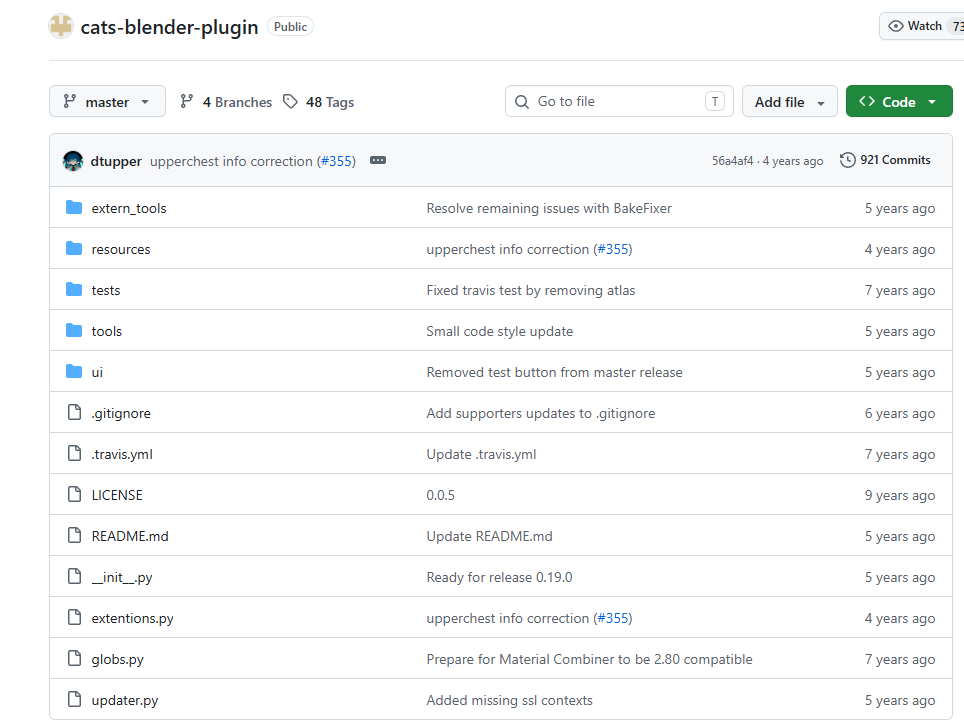Click the resources folder icon
Viewport: 964px width, 726px height.
[x=74, y=248]
